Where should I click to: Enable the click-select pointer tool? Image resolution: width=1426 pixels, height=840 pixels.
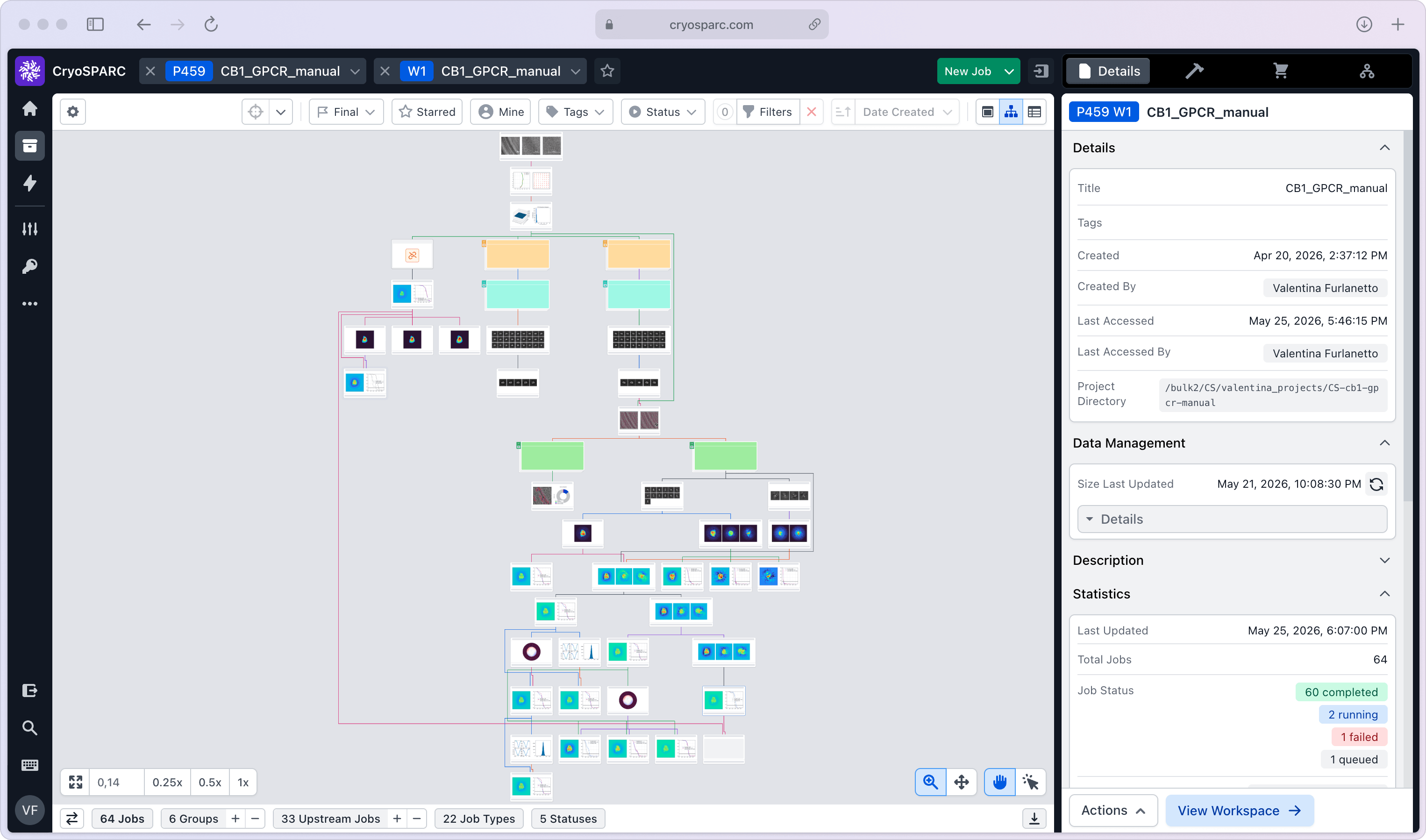(1030, 782)
